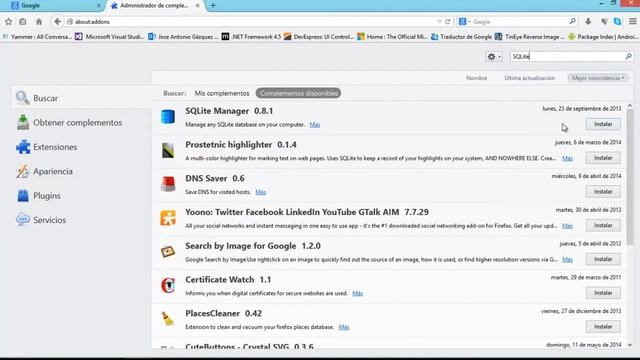Sort results by Última actualización
The height and width of the screenshot is (360, 640).
click(529, 78)
